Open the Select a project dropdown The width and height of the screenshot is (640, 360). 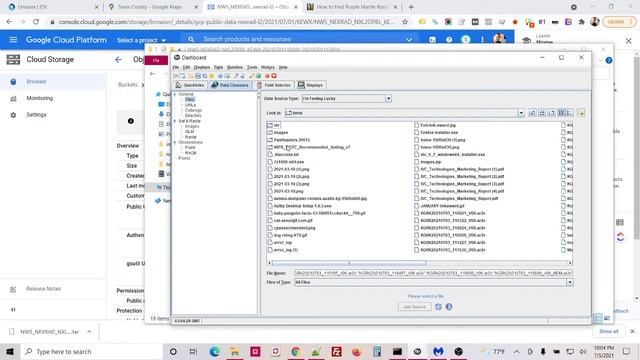coord(141,40)
